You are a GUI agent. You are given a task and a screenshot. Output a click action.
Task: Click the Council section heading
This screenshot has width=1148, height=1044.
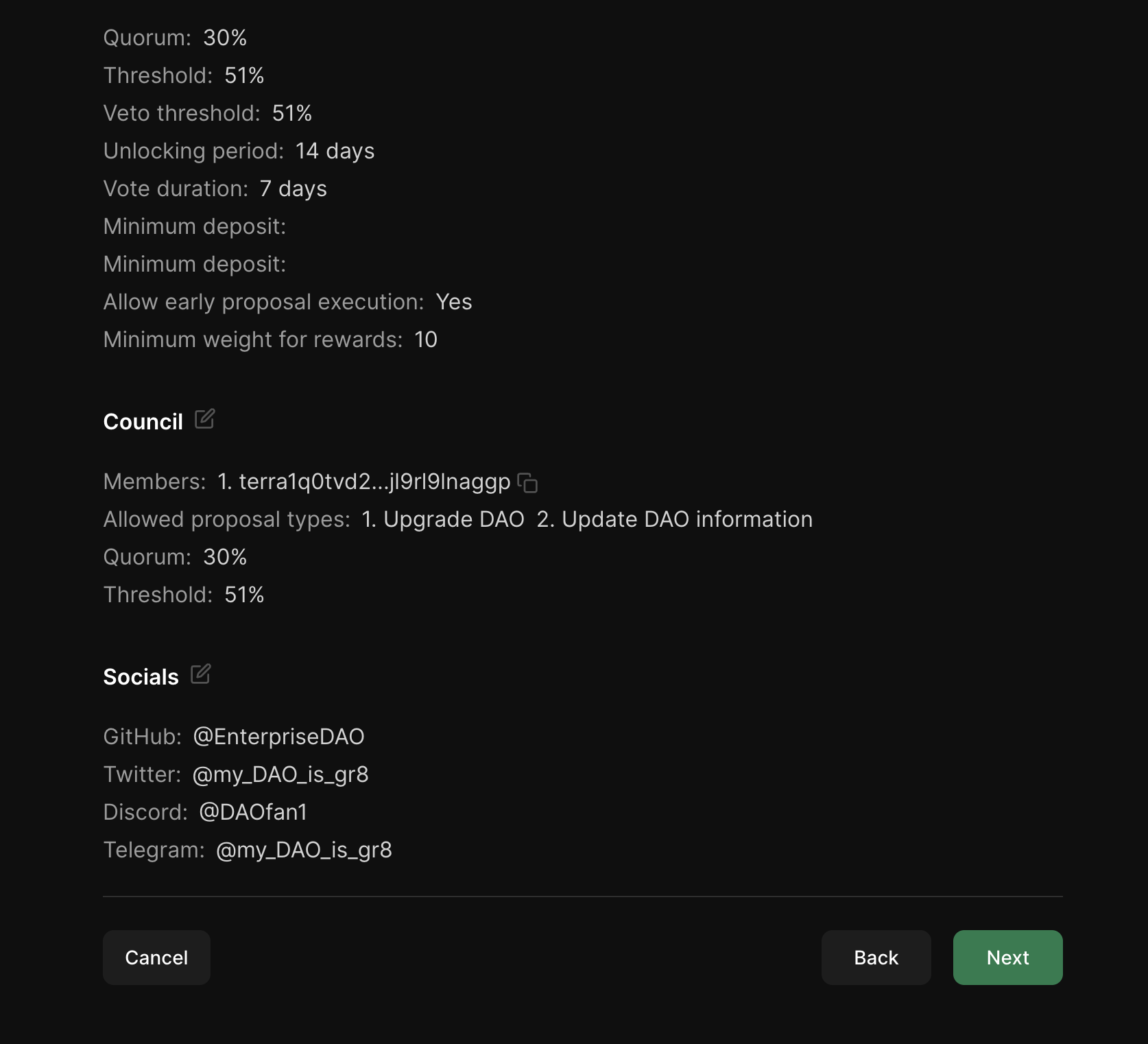(x=143, y=422)
